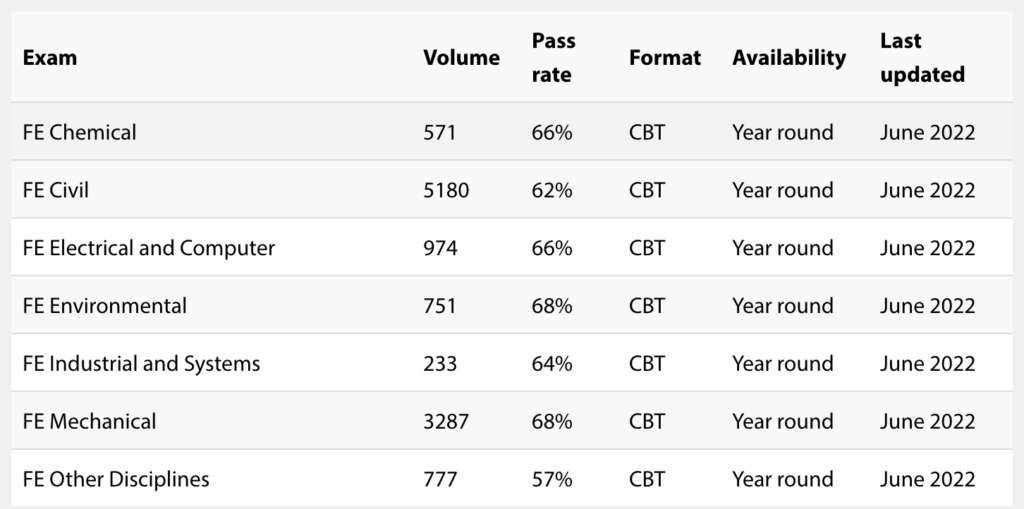The image size is (1024, 509).
Task: Click the 62% pass rate for FE Civil
Action: (x=552, y=190)
